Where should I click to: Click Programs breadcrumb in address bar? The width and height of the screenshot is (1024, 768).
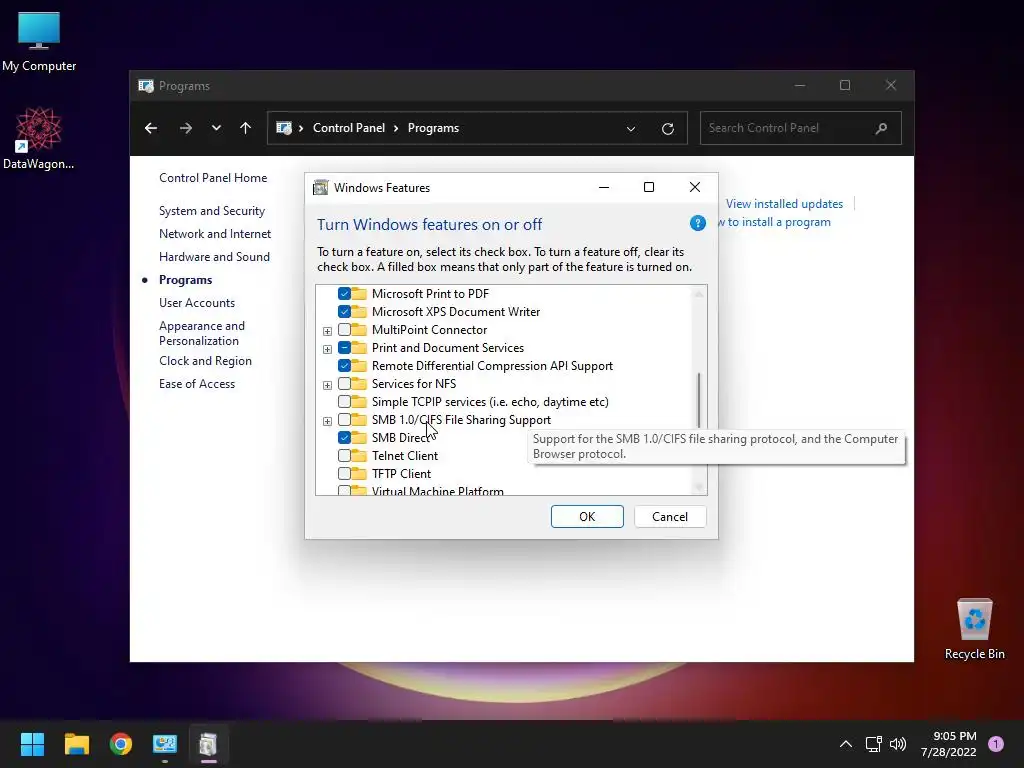(x=433, y=128)
